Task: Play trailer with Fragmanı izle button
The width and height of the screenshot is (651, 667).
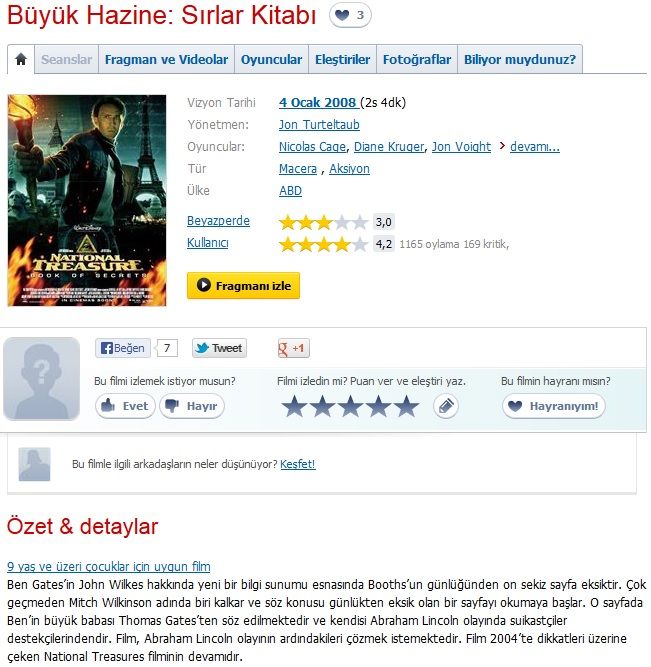Action: coord(243,285)
